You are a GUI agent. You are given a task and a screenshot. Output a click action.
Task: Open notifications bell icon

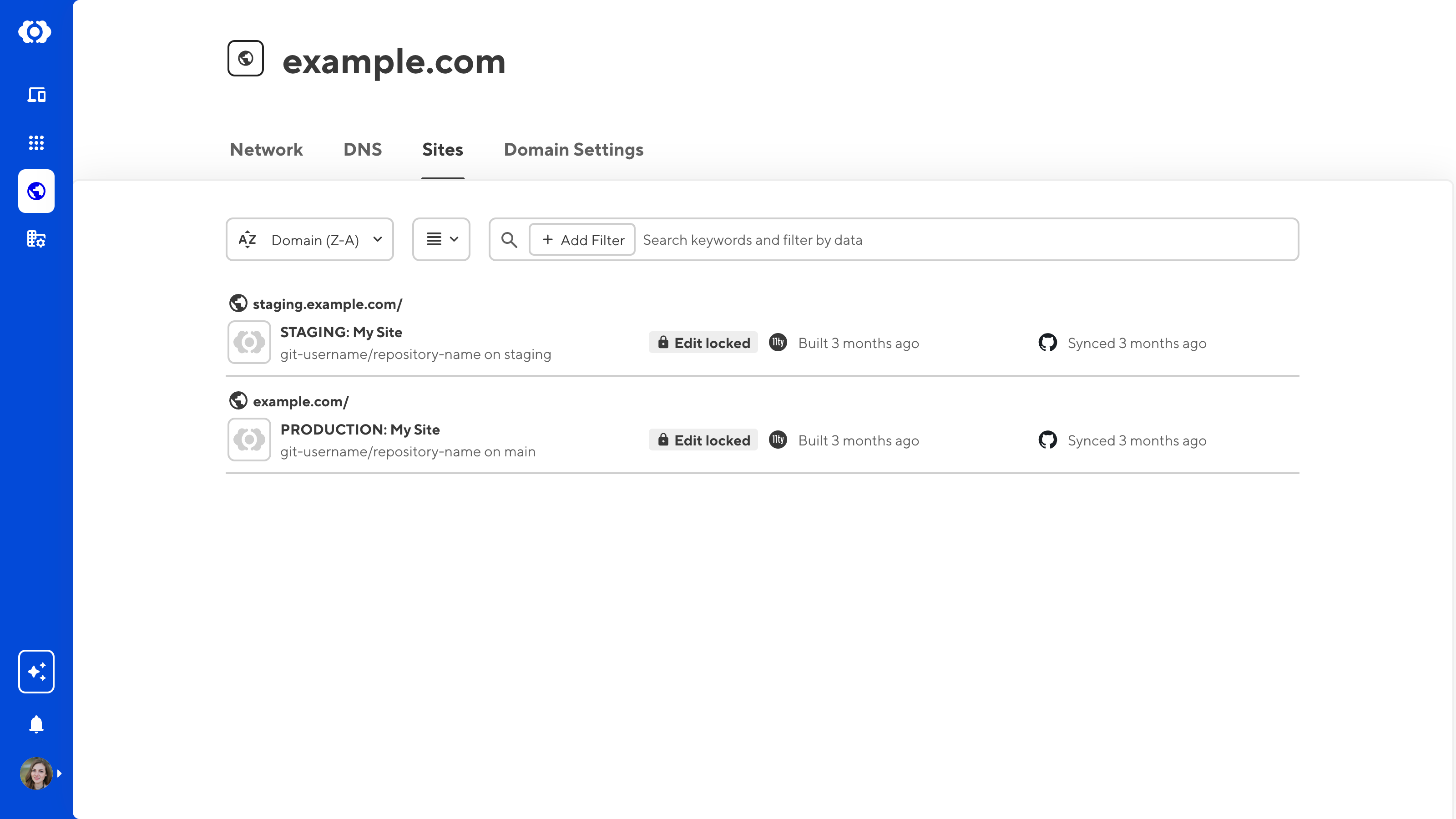click(x=36, y=724)
